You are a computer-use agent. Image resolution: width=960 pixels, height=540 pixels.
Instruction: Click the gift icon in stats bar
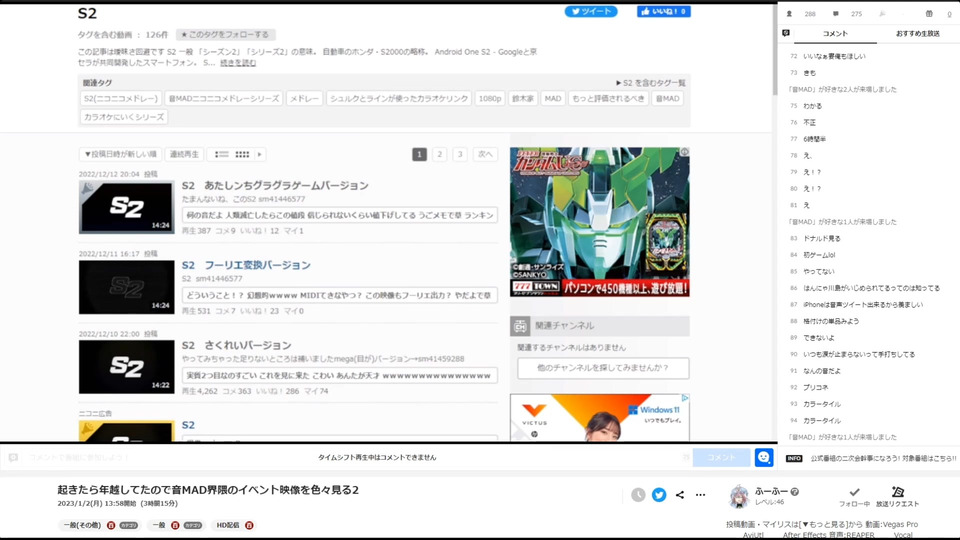(929, 14)
